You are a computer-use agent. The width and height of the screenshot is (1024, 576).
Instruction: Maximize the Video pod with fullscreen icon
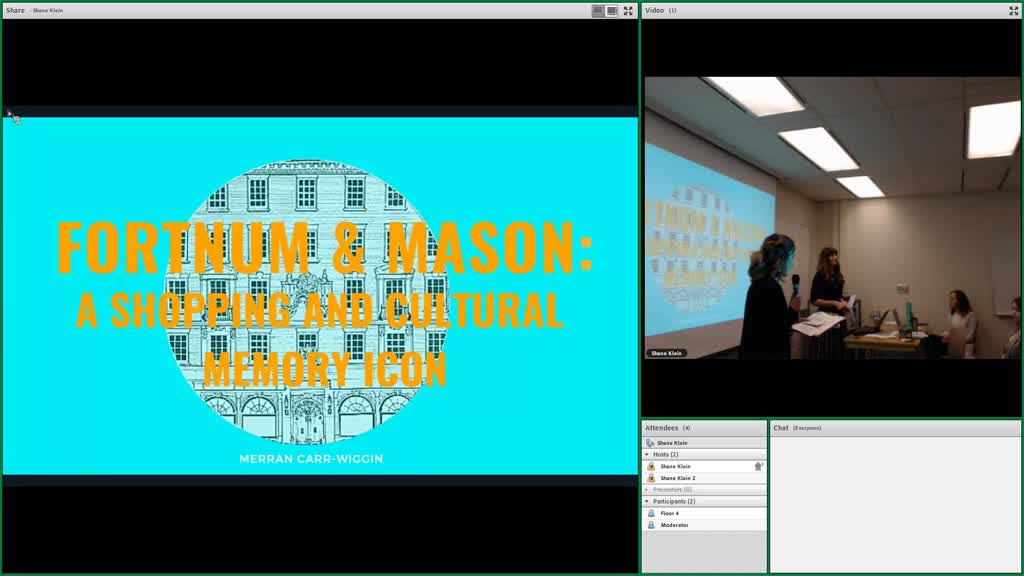point(1014,10)
